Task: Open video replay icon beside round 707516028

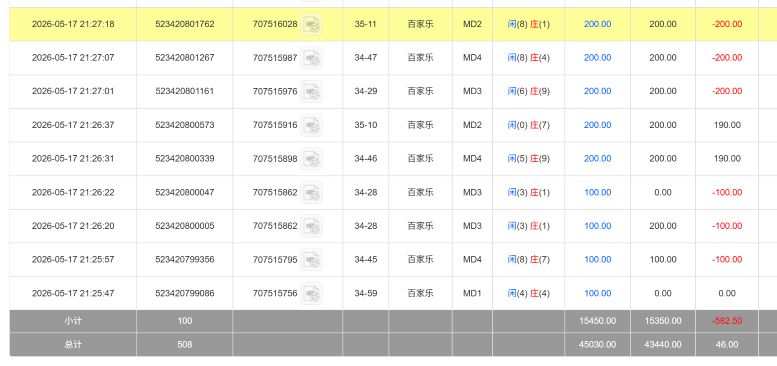Action: (311, 24)
